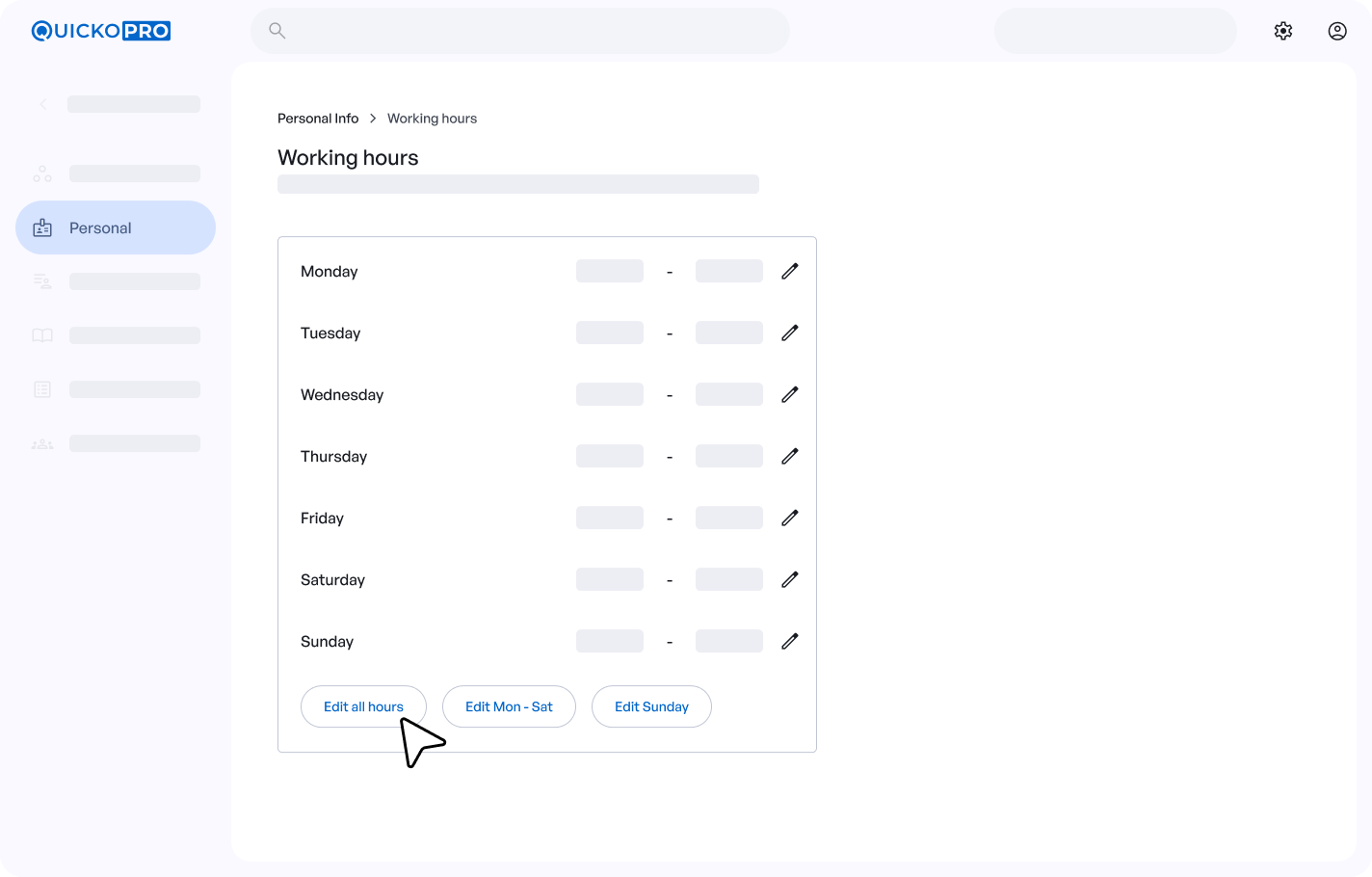Edit Saturday hours using pencil icon
The width and height of the screenshot is (1372, 877).
coord(789,580)
